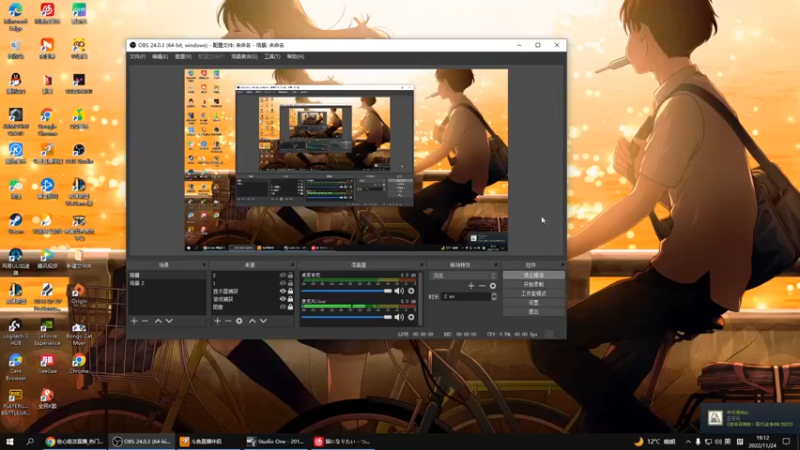Remove selected scene with minus icon

pos(145,321)
